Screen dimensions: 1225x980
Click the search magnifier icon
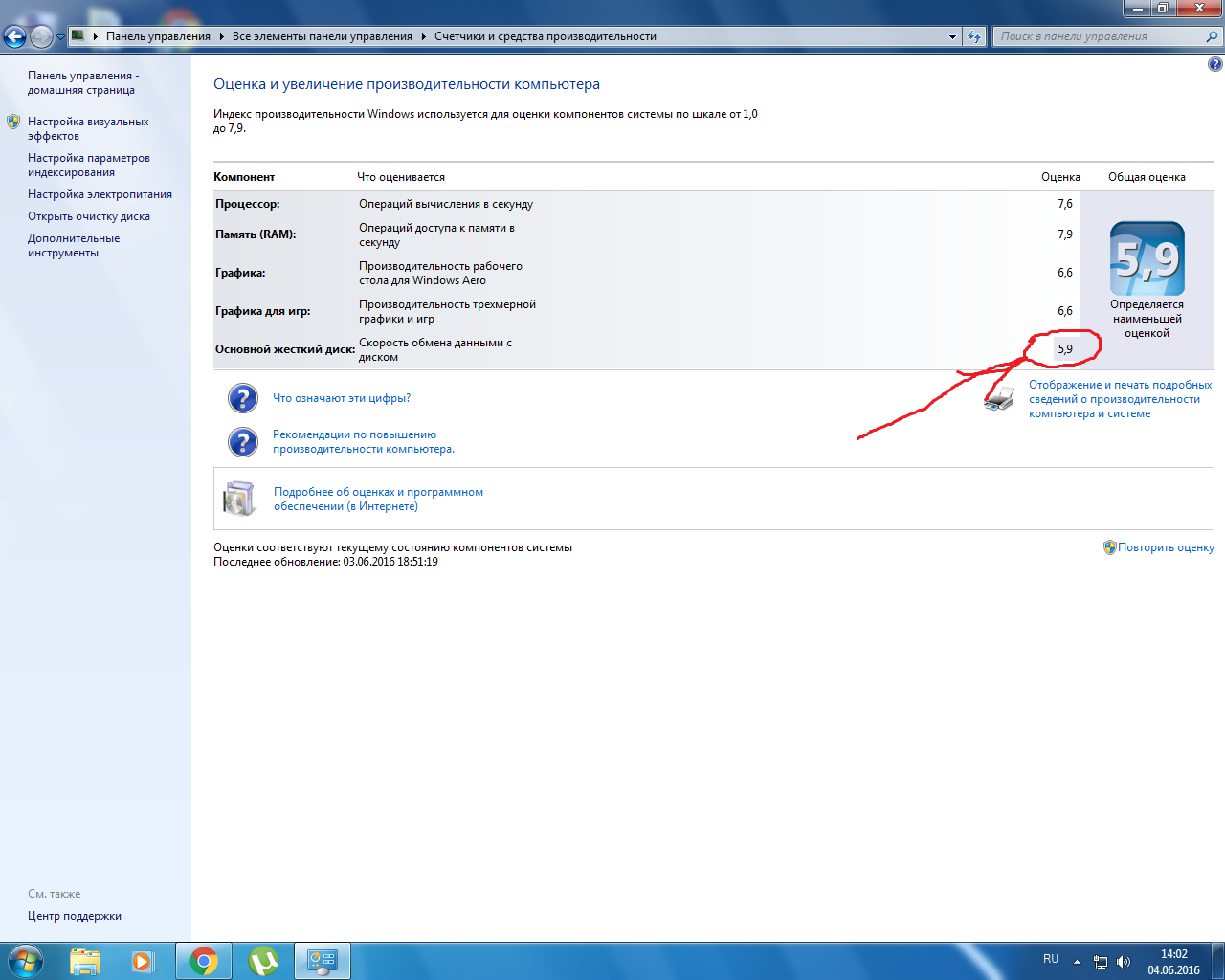tap(1213, 36)
